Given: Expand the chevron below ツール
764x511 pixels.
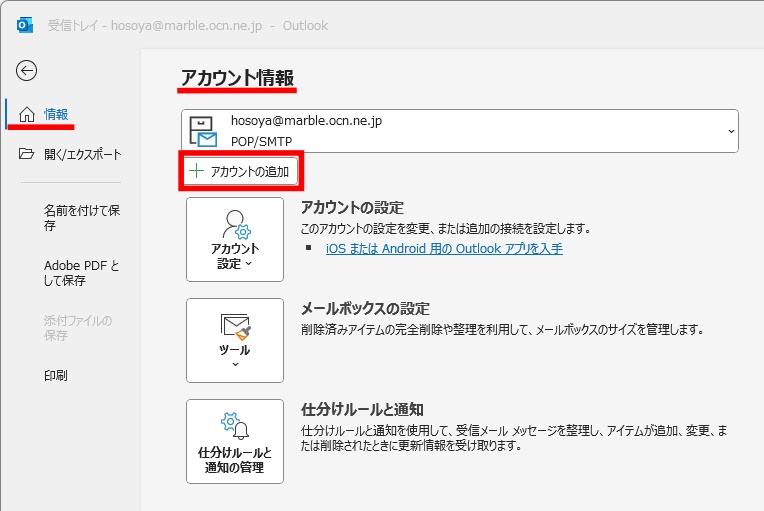Looking at the screenshot, I should [x=235, y=365].
